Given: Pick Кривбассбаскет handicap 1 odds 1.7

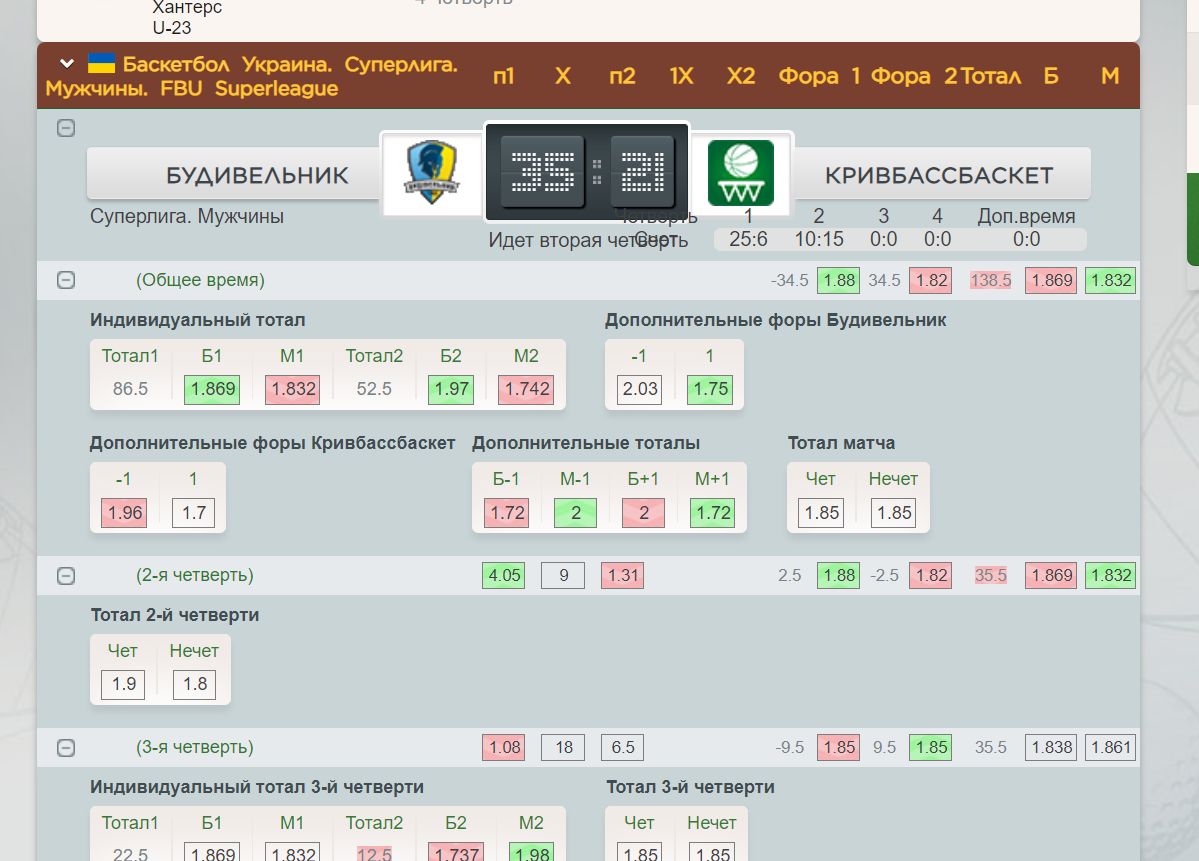Looking at the screenshot, I should click(193, 513).
